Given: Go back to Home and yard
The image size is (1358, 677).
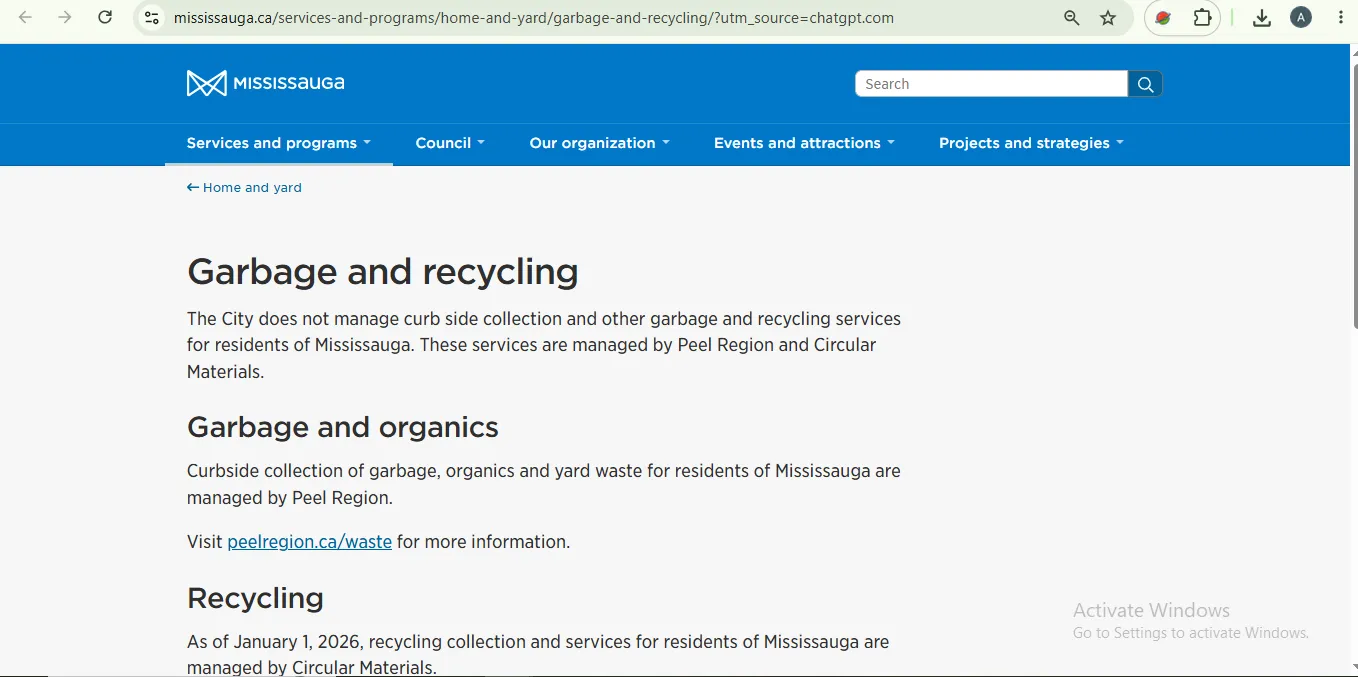Looking at the screenshot, I should coord(244,187).
